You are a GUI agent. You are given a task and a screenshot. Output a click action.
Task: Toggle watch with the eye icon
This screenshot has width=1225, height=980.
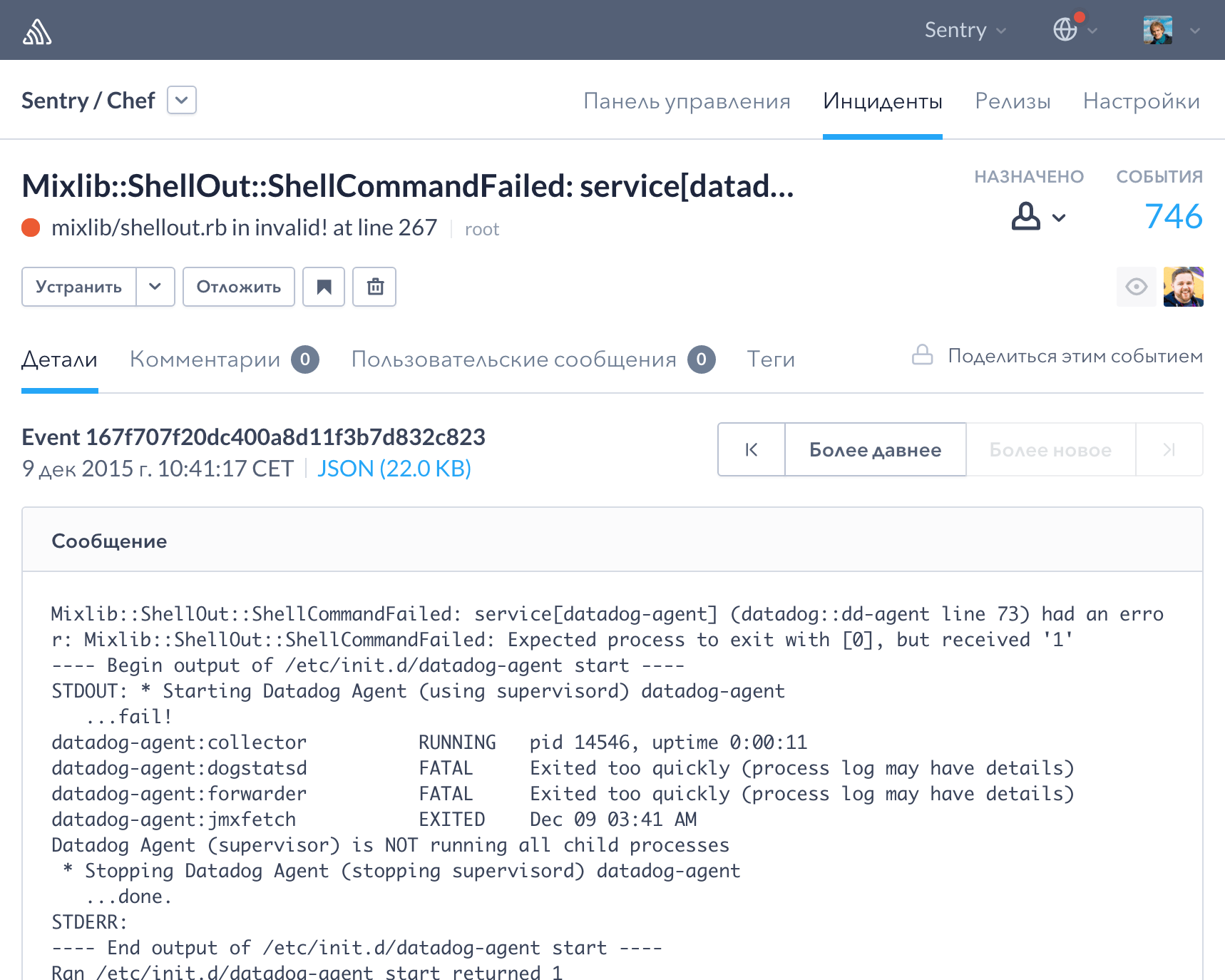click(x=1137, y=287)
